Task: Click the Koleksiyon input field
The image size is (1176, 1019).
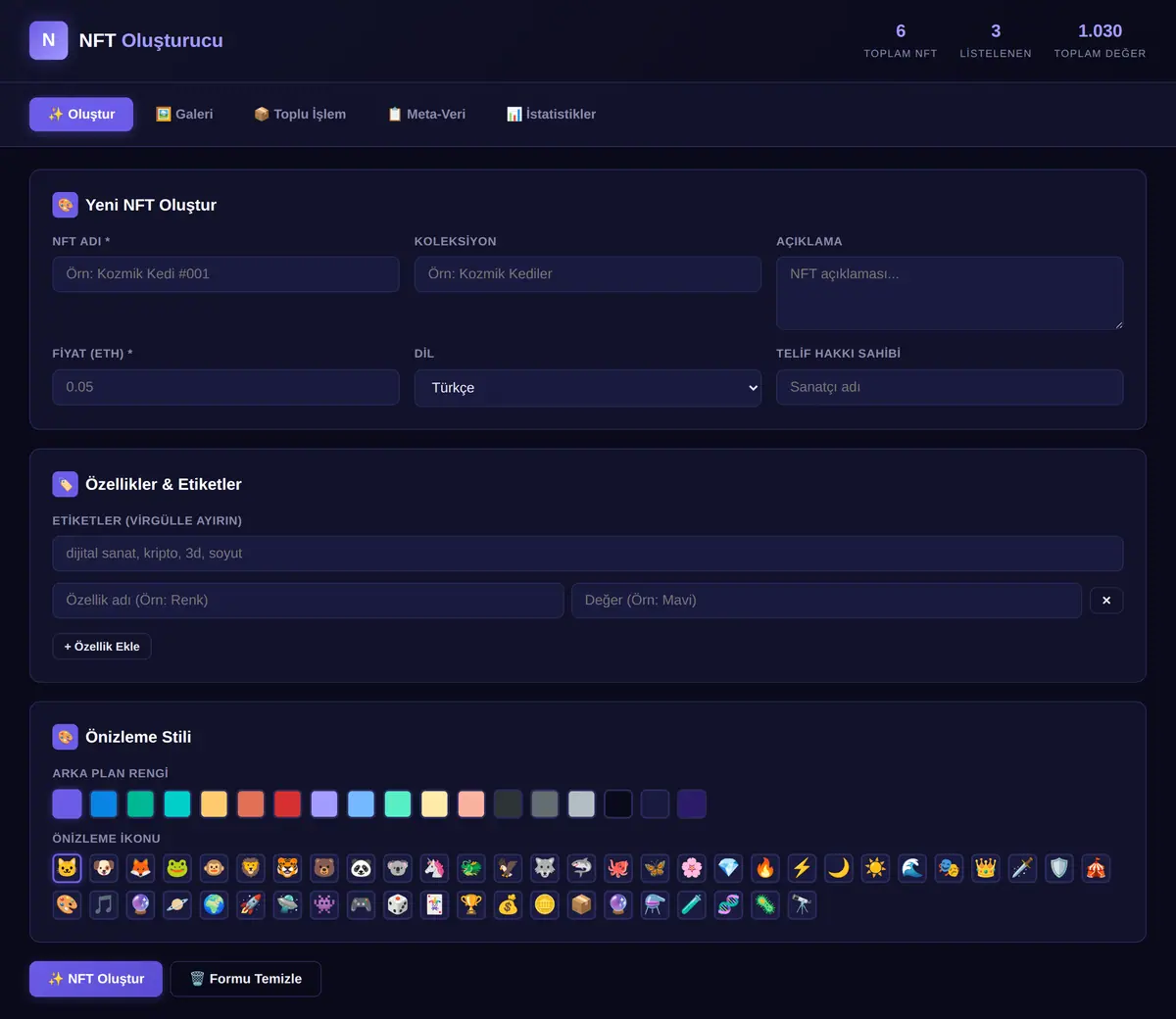Action: click(x=588, y=274)
